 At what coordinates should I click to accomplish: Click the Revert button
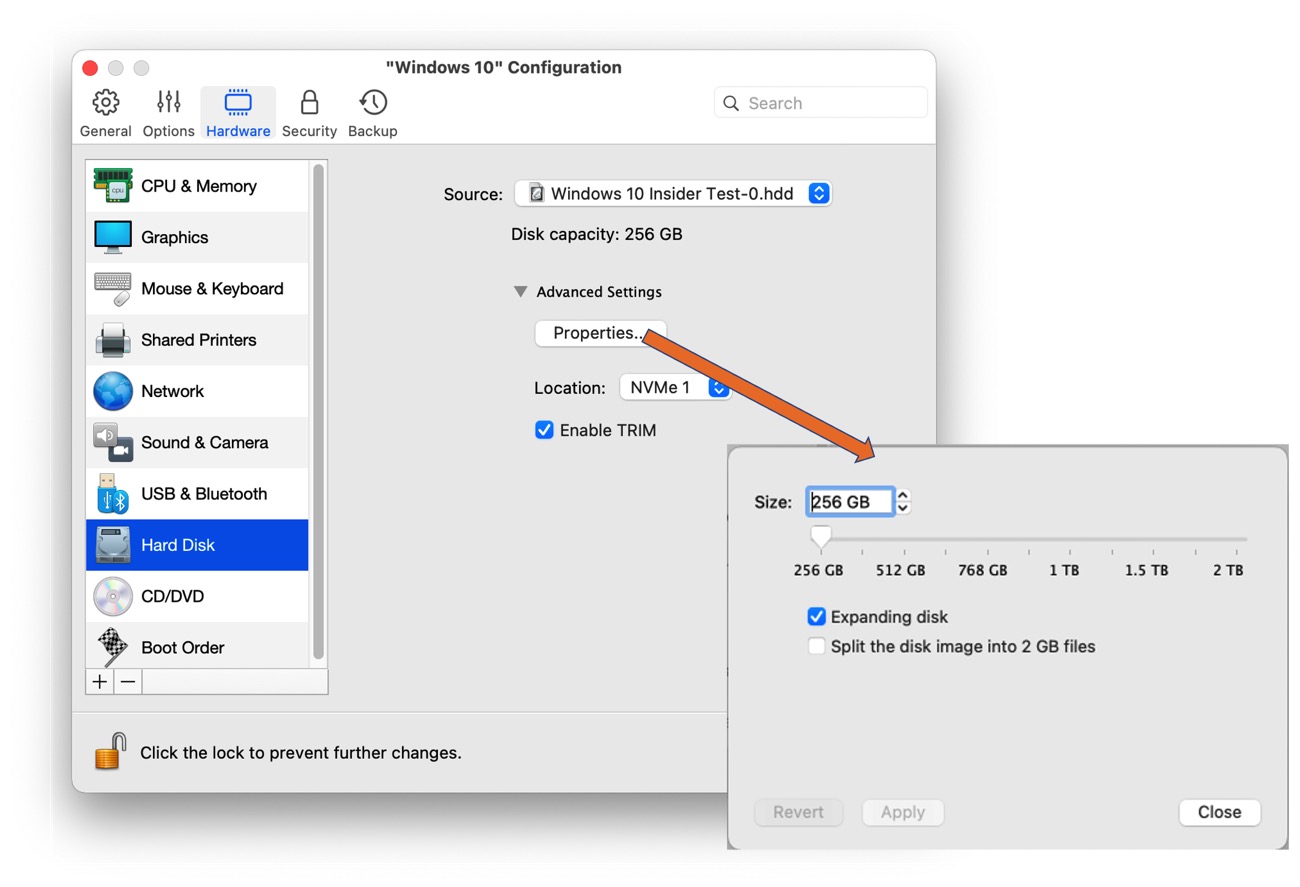point(798,812)
